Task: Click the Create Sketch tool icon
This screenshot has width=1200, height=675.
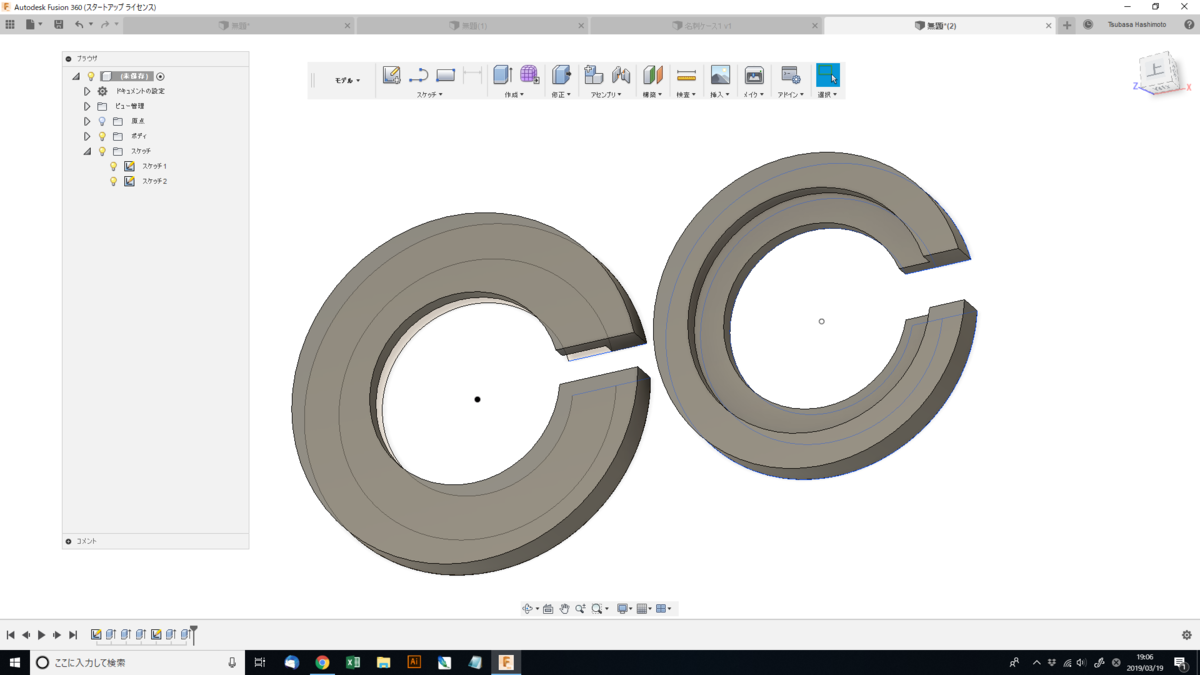Action: point(392,75)
